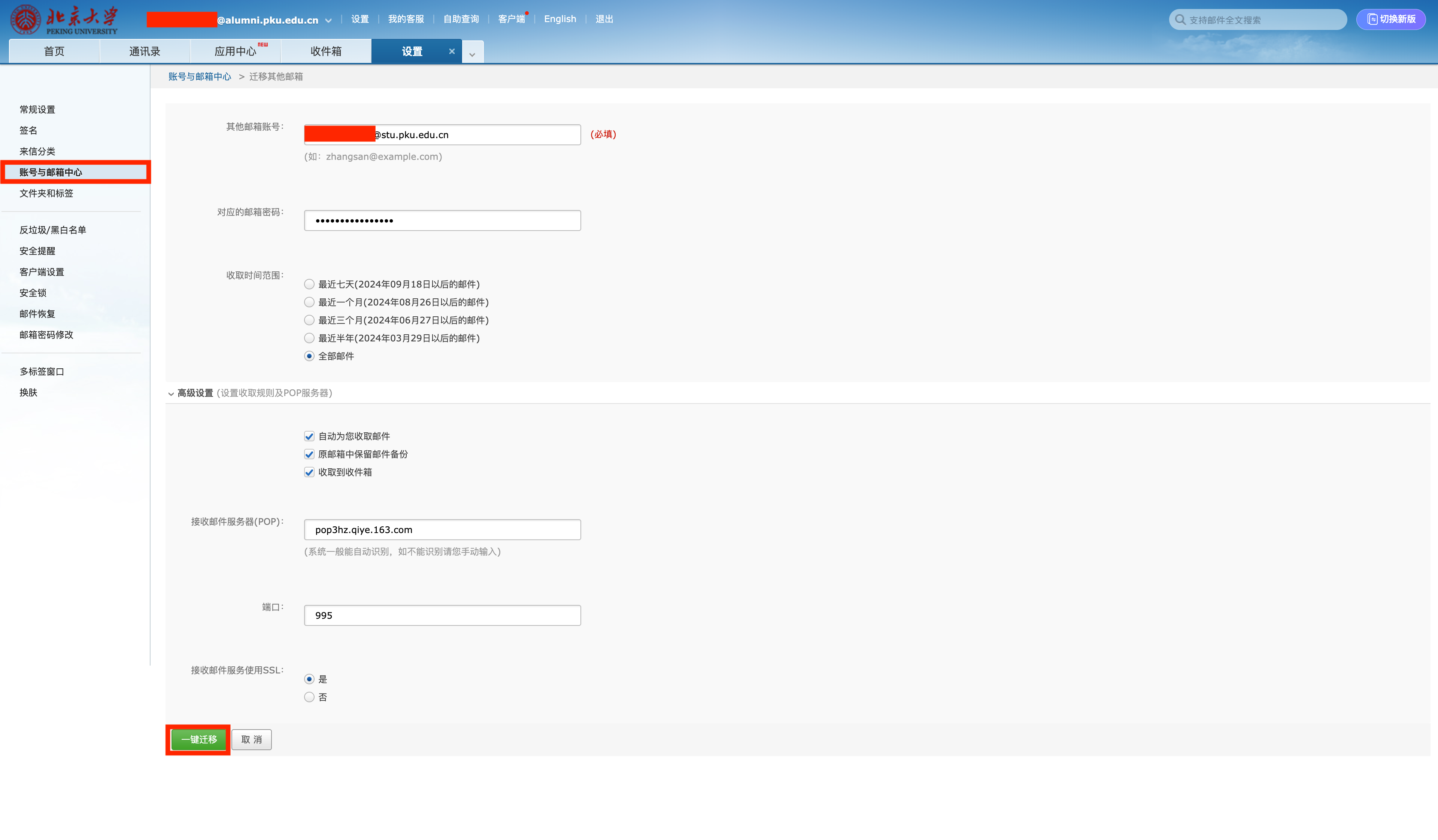
Task: Select 否 for 接收邮件服务使用SSL
Action: (309, 696)
